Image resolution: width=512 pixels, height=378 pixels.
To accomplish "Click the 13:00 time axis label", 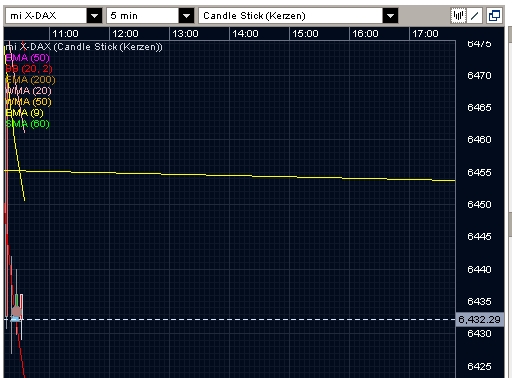I will coord(185,34).
